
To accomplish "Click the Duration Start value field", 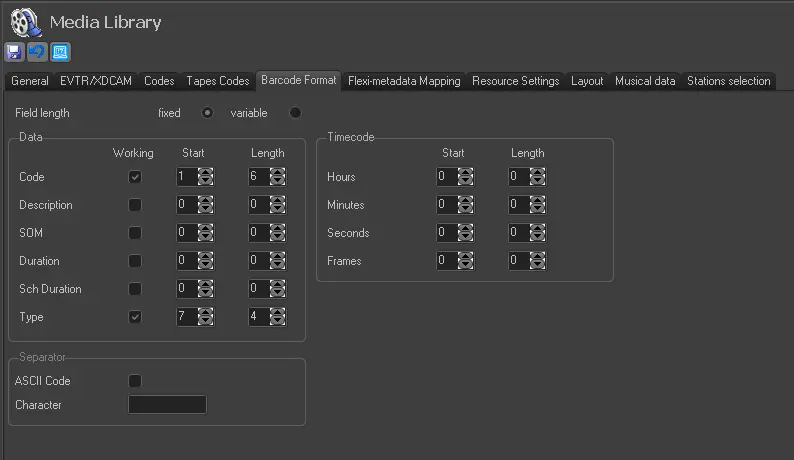I will [187, 261].
